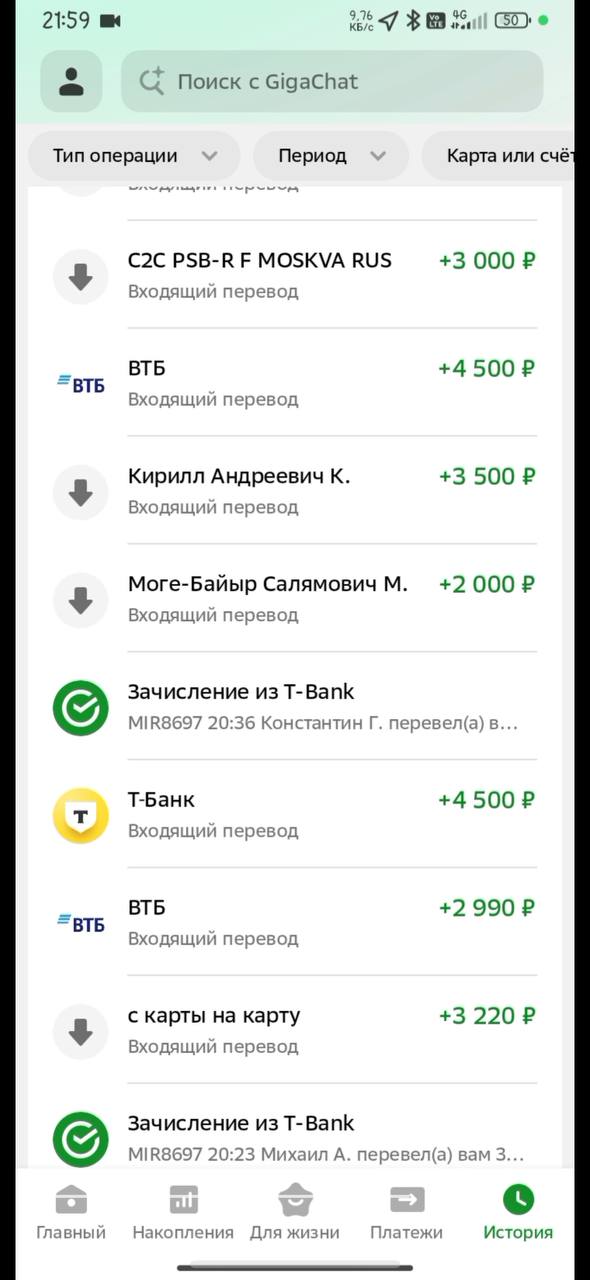The width and height of the screenshot is (590, 1280).
Task: Go to the Платежи tab
Action: click(406, 1213)
